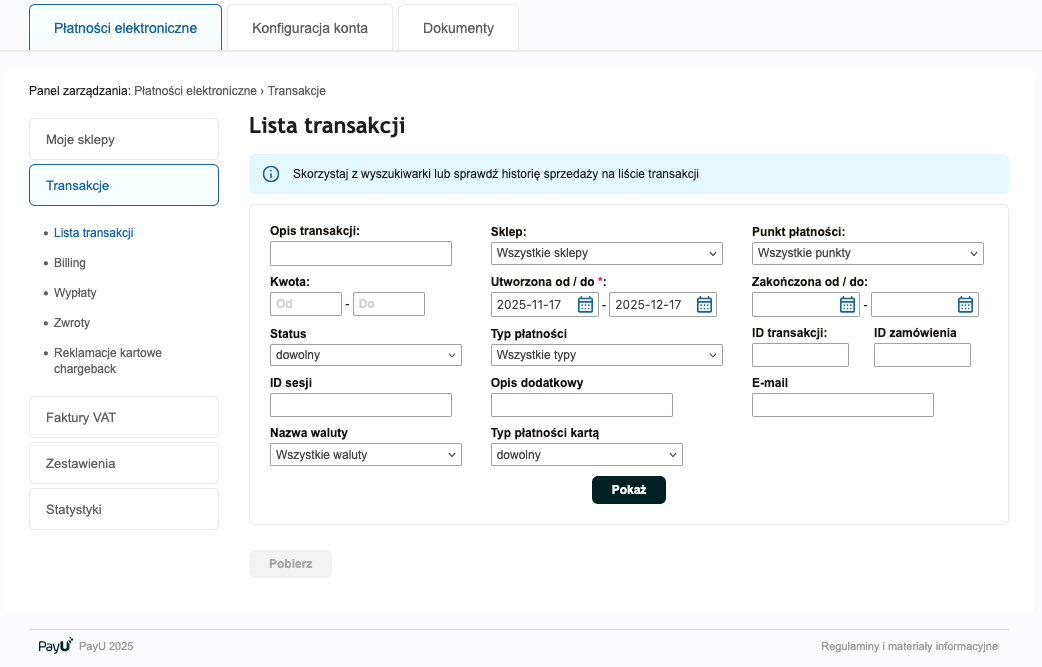The image size is (1042, 667).
Task: Open calendar for 'Zakończona do' end date
Action: 965,305
